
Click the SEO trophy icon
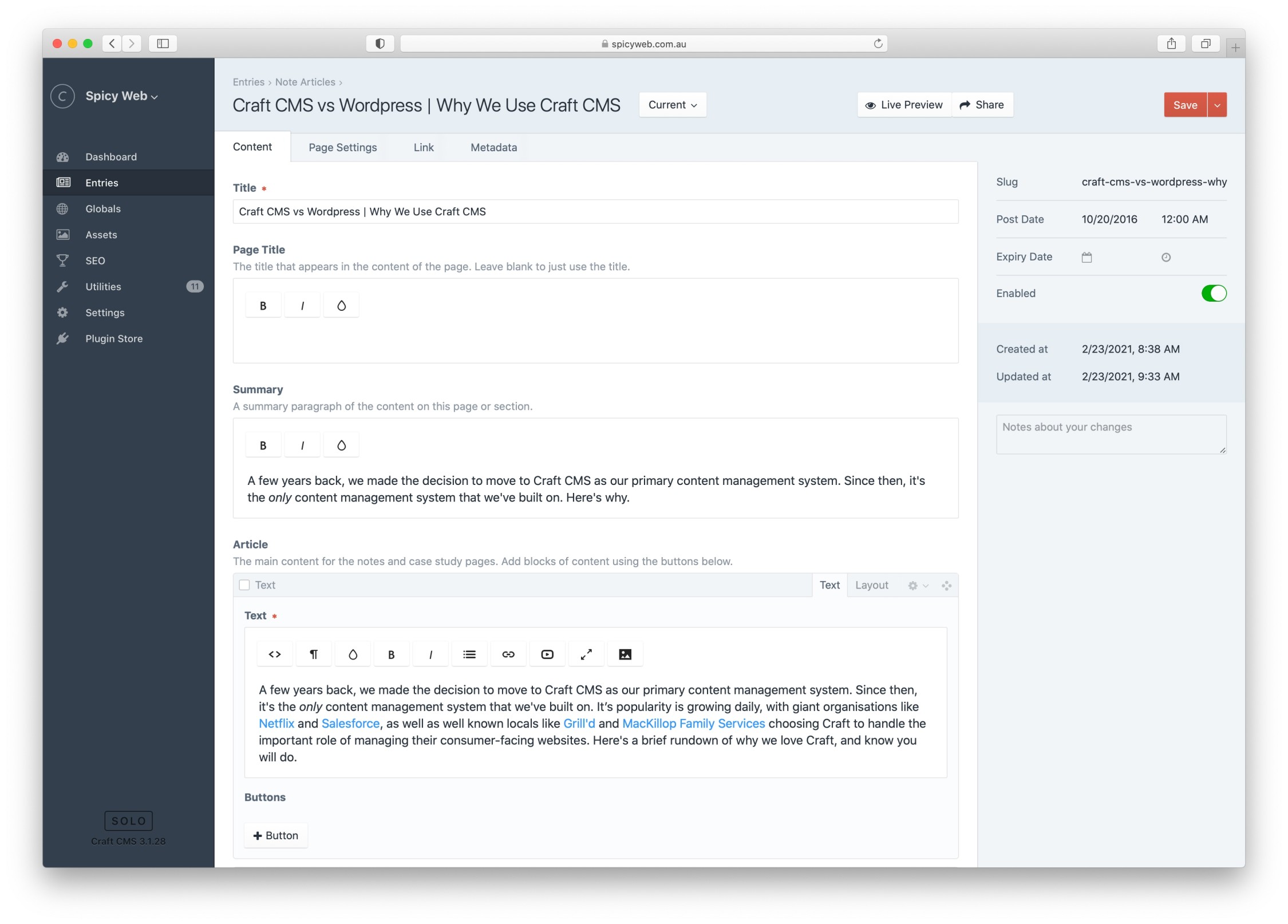(63, 260)
